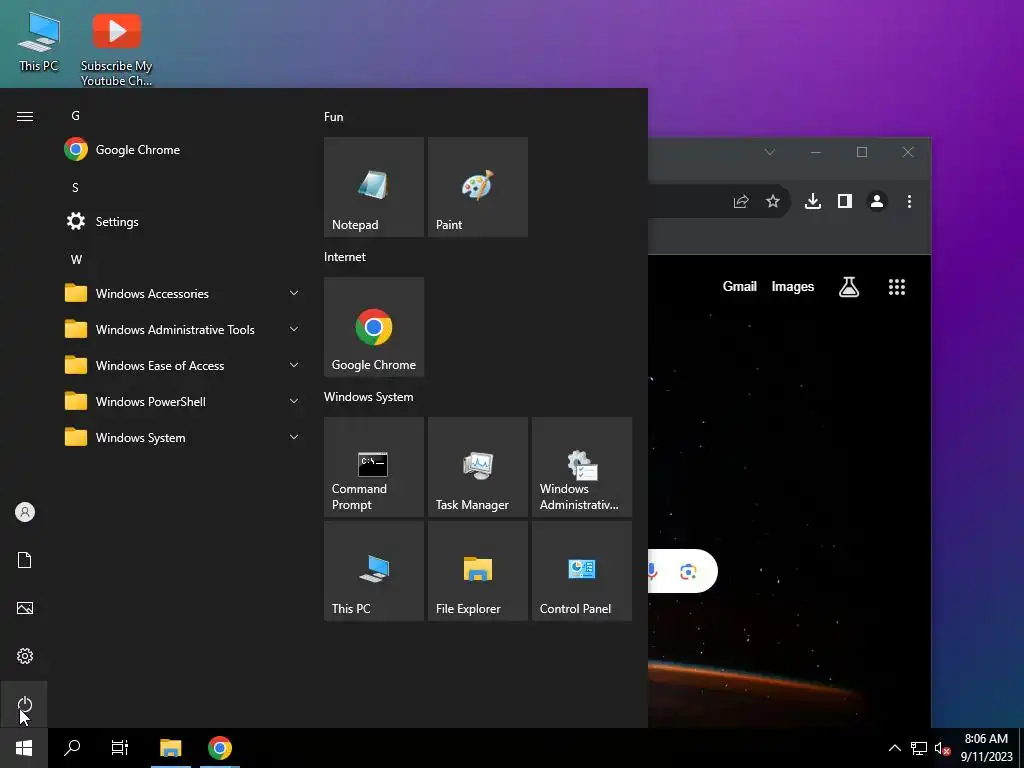
Task: Click the Images link
Action: 792,287
